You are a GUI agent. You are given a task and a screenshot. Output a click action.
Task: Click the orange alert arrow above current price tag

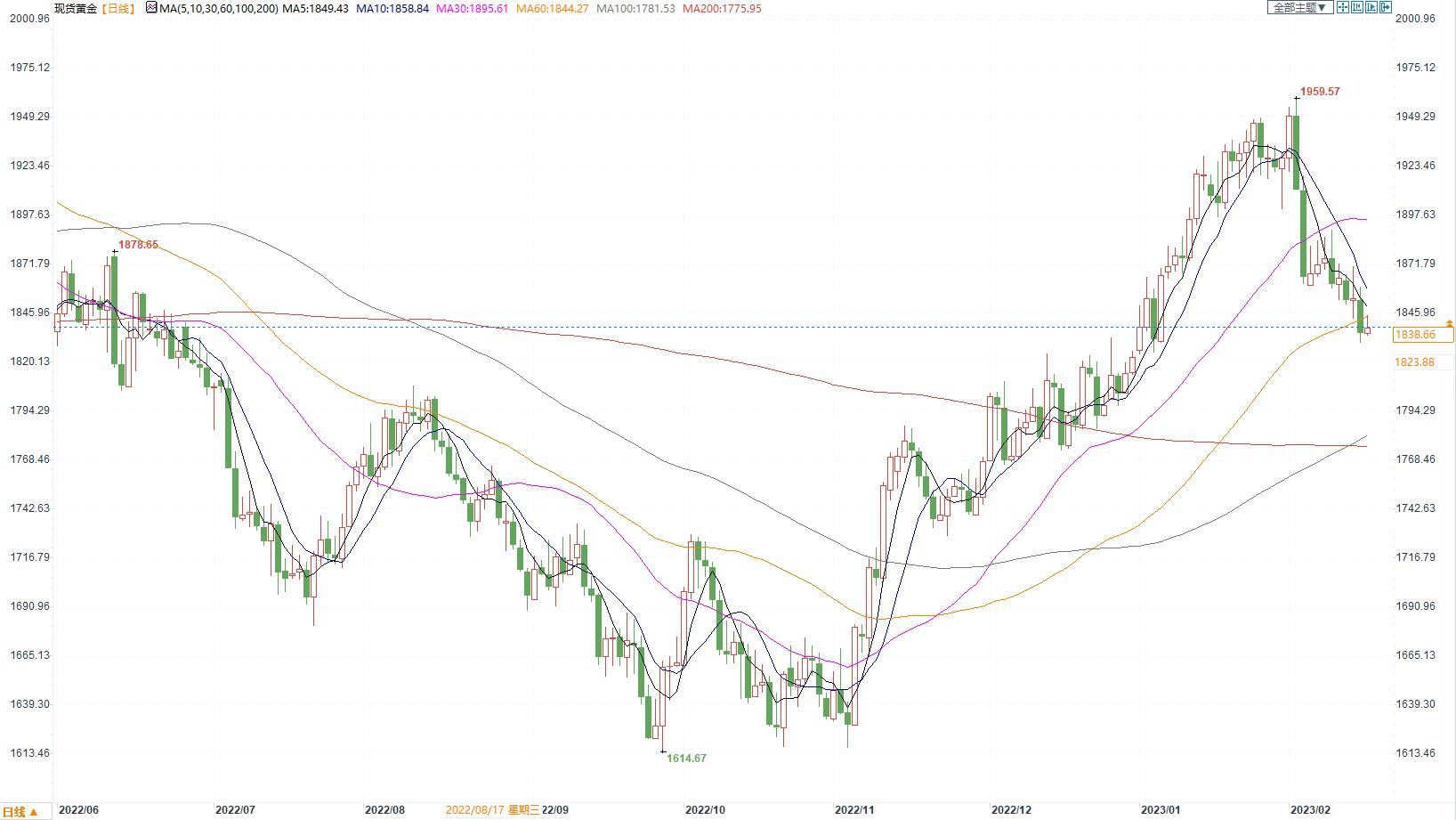pos(1450,322)
